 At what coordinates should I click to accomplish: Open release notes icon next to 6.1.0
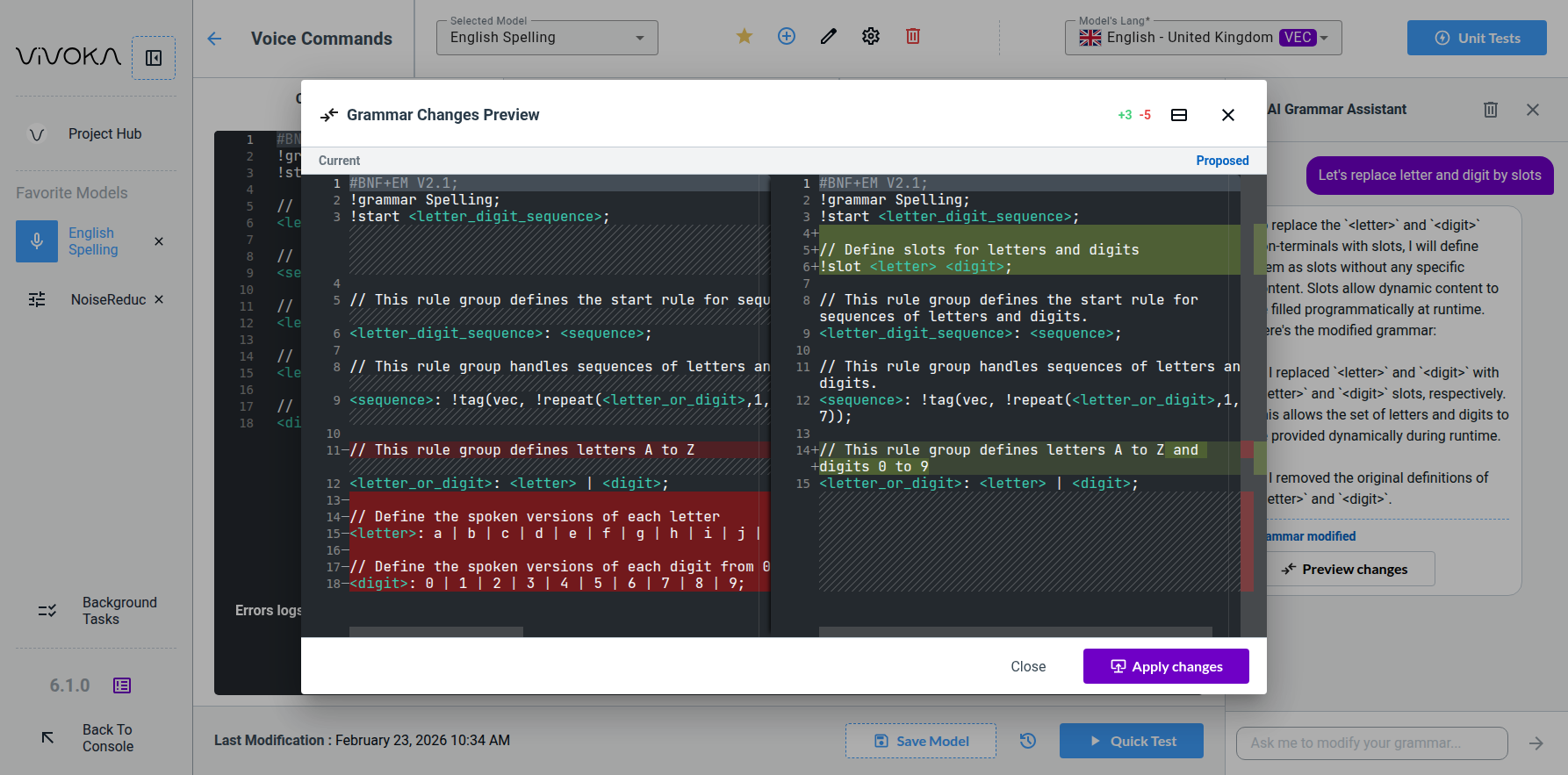click(x=122, y=685)
